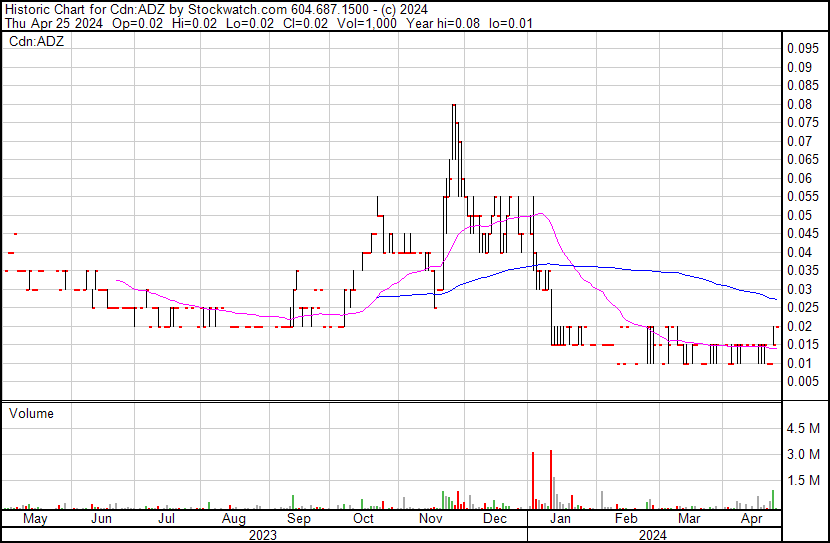Screen dimensions: 830x543
Task: Click the 'Year hi=0.08' value
Action: (x=443, y=23)
